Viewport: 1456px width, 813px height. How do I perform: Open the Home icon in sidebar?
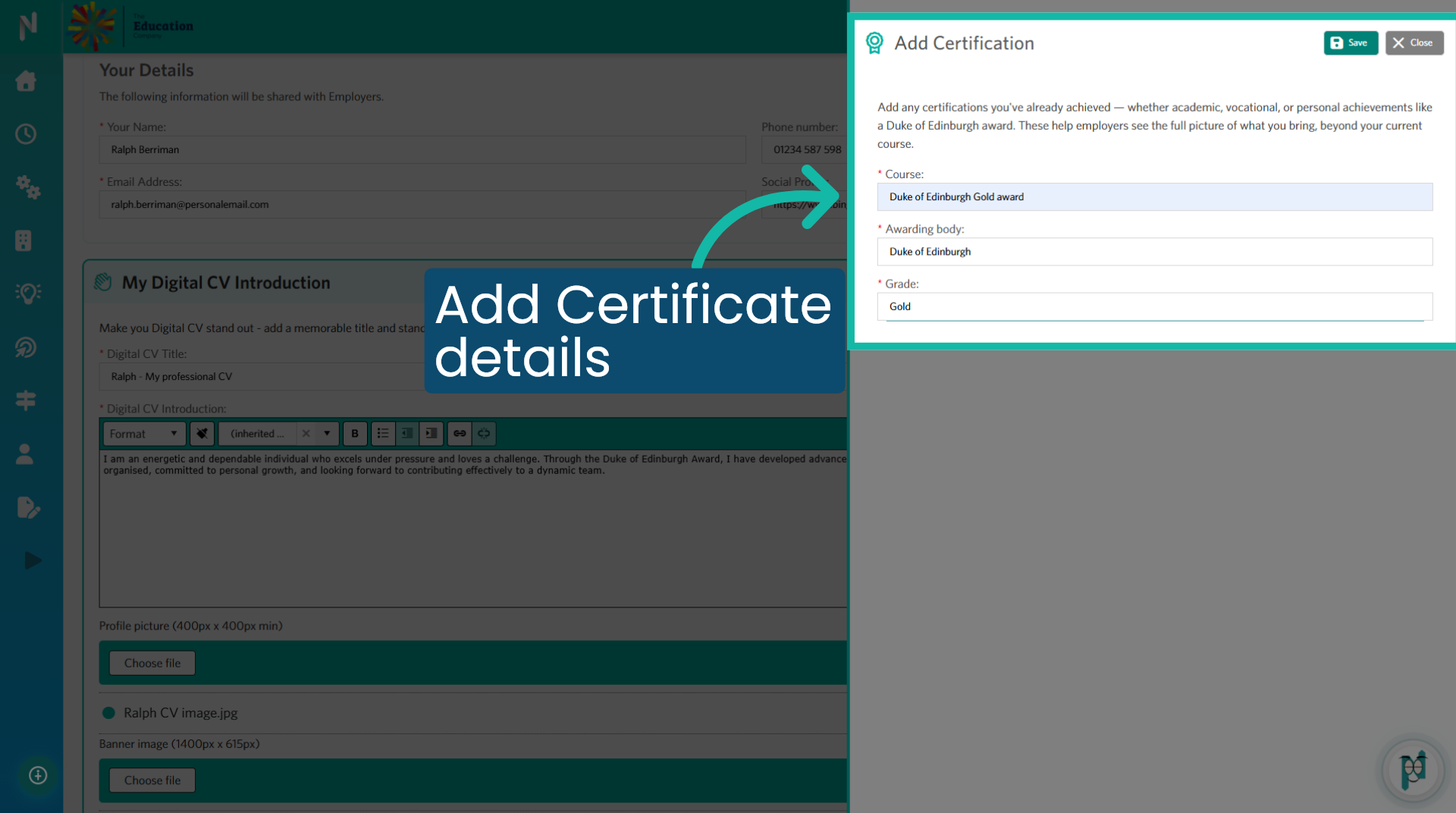[26, 80]
